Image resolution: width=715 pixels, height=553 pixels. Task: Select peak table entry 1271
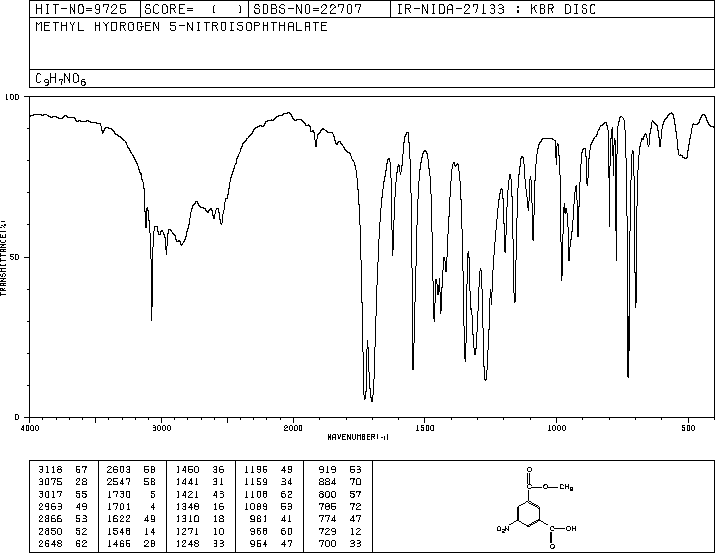[x=200, y=532]
